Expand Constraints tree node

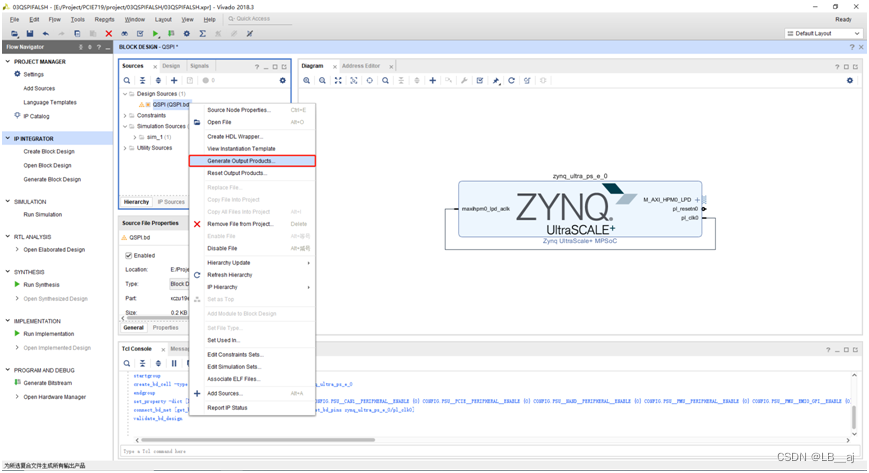pos(125,115)
